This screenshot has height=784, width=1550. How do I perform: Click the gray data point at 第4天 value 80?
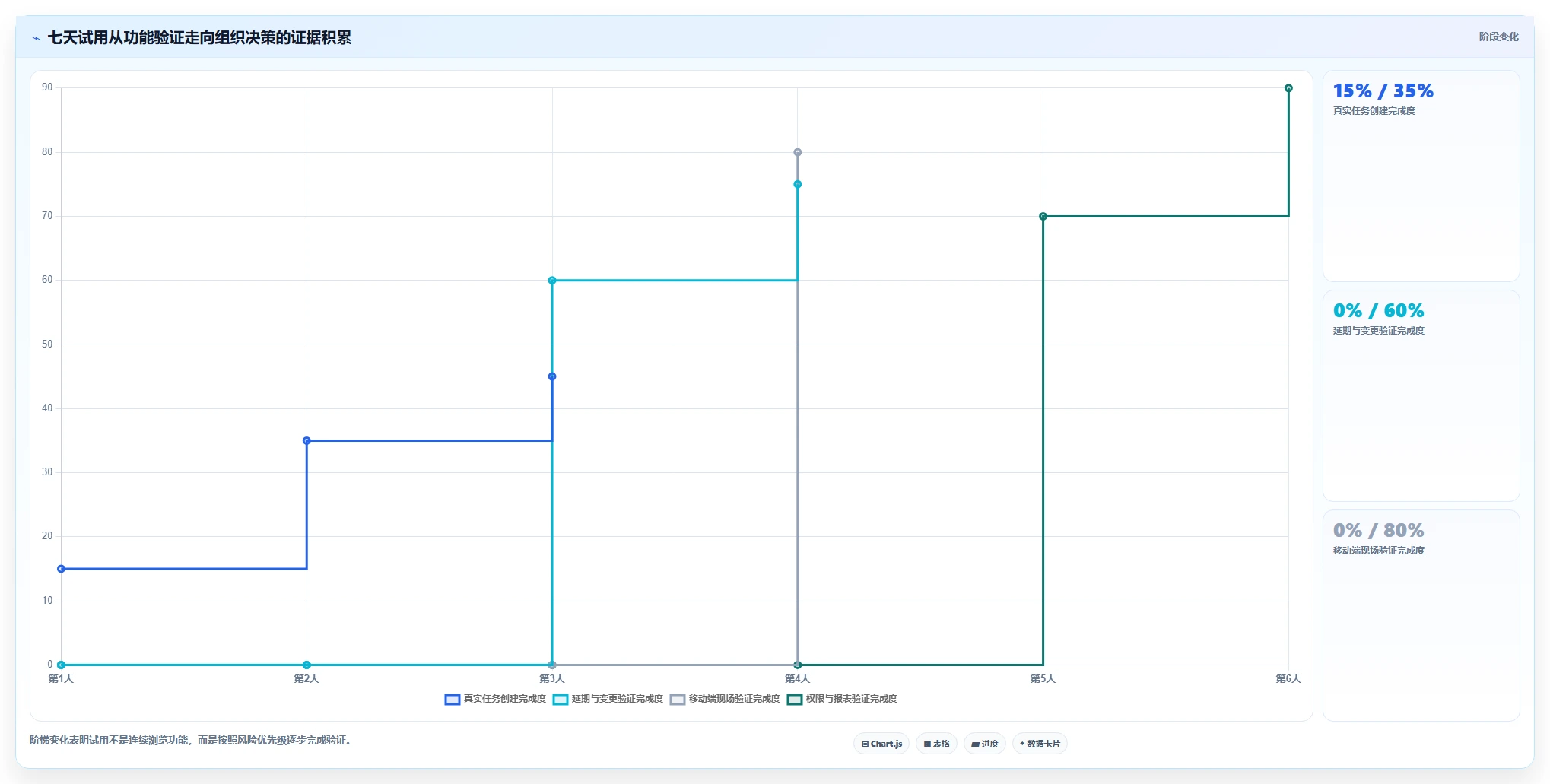[798, 152]
